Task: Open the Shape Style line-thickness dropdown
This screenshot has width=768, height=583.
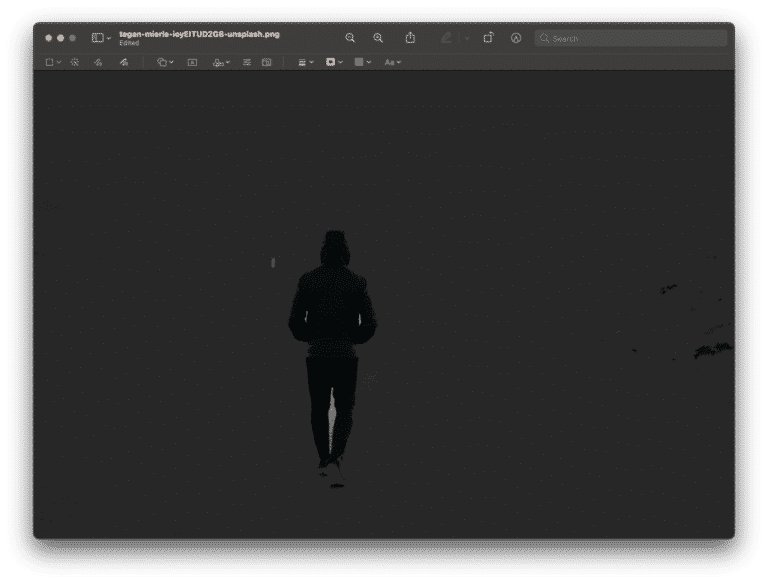Action: [x=306, y=62]
